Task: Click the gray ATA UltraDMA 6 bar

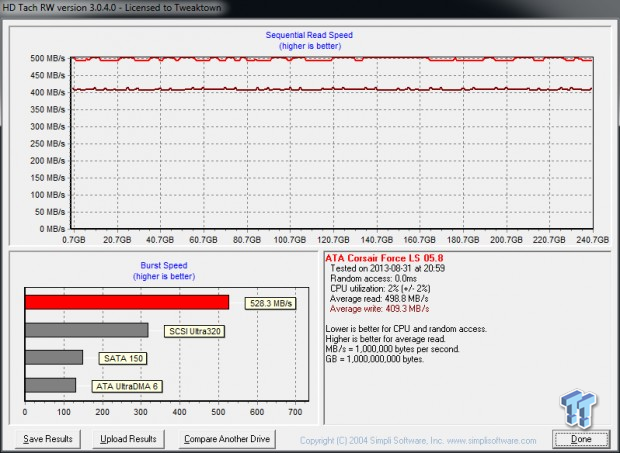Action: pyautogui.click(x=50, y=385)
